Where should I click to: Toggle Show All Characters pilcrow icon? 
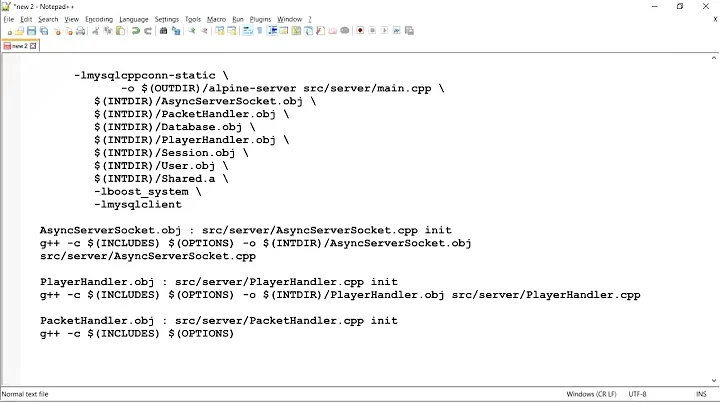coord(259,31)
